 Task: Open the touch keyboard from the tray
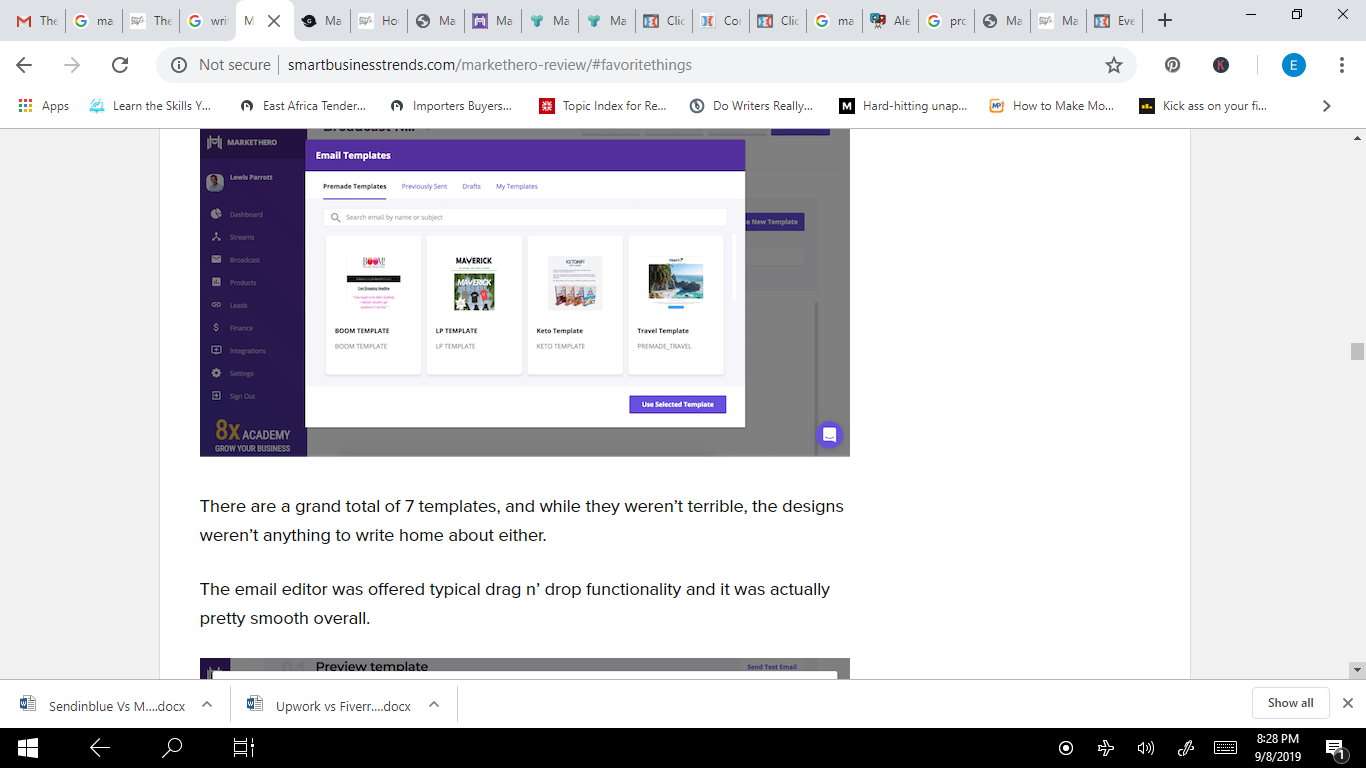click(x=1225, y=748)
